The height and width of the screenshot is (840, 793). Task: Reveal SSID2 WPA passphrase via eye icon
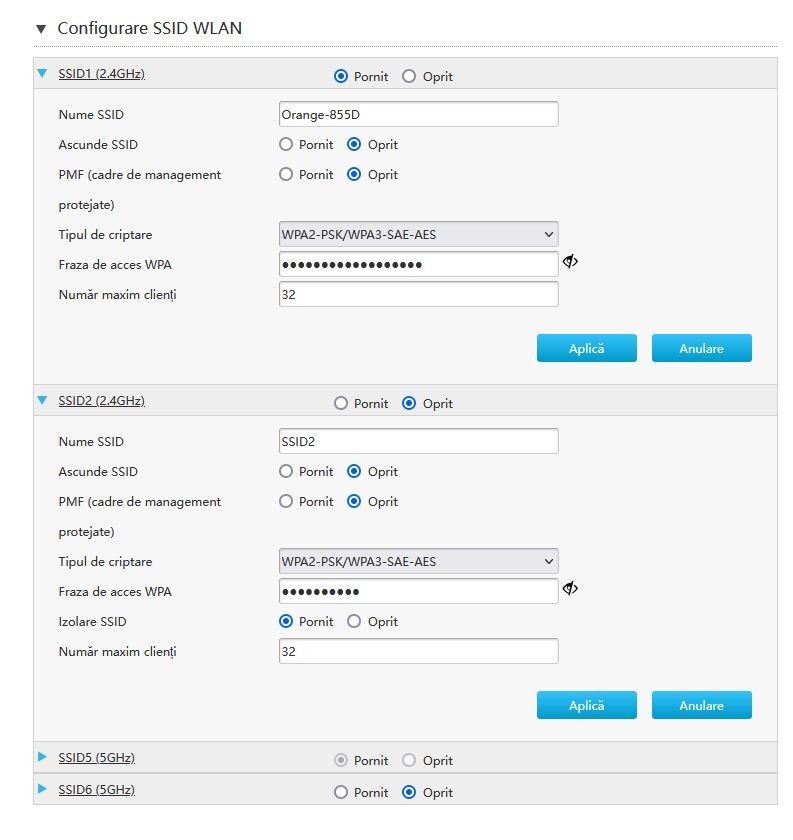[x=570, y=589]
